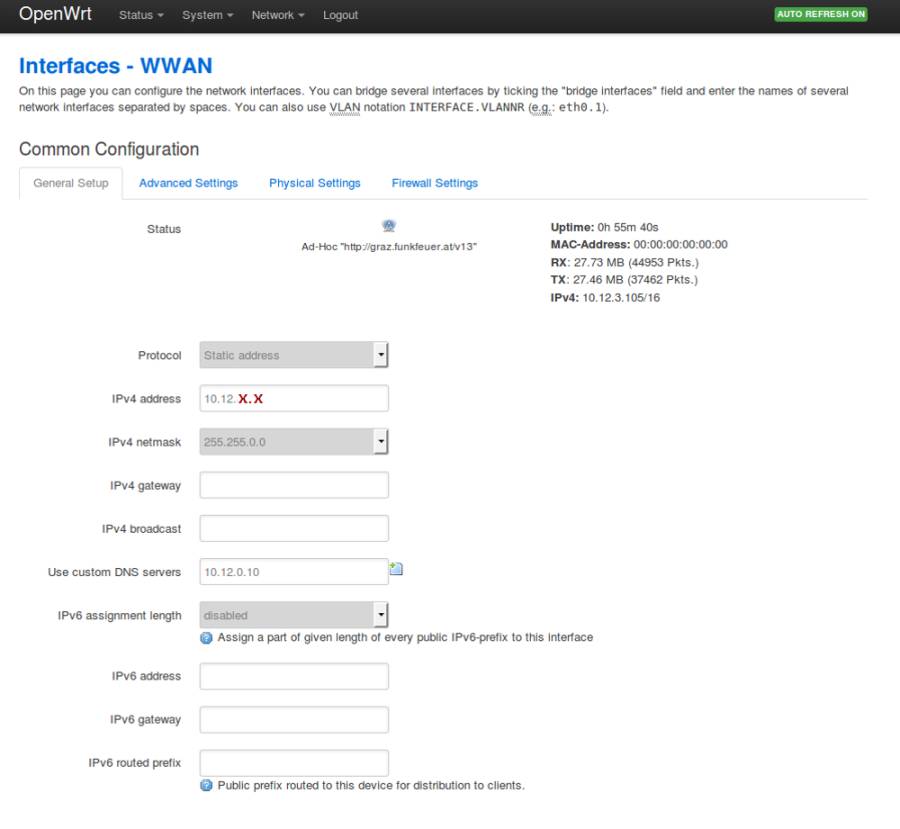
Task: Toggle the Auto Refresh On indicator
Action: (820, 15)
